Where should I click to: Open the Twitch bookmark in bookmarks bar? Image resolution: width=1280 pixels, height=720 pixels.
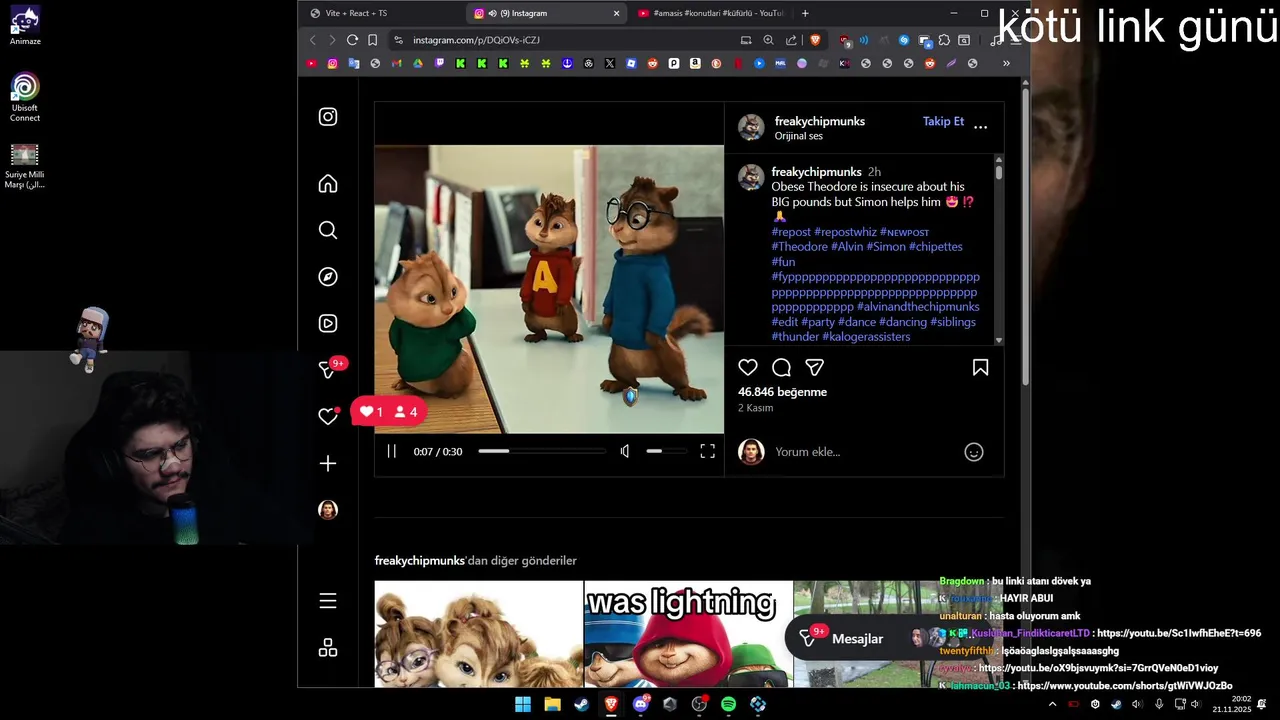coord(440,63)
